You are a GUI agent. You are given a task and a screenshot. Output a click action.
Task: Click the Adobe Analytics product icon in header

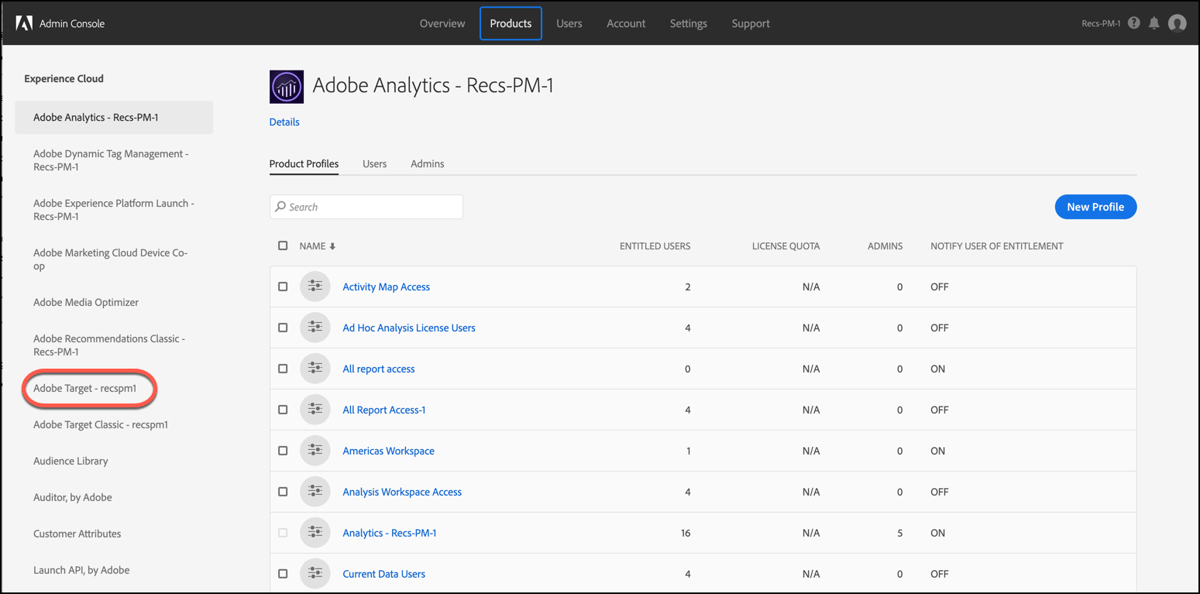point(286,85)
